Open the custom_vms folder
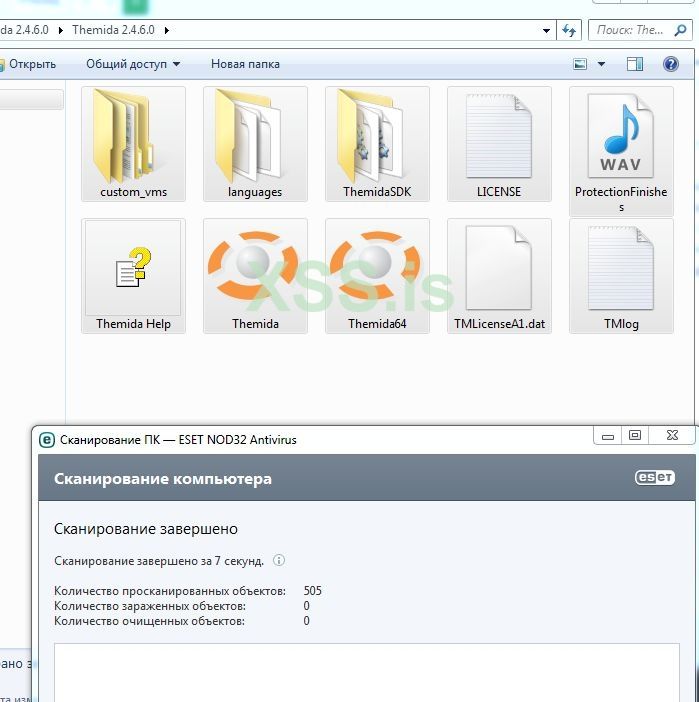 [x=133, y=144]
